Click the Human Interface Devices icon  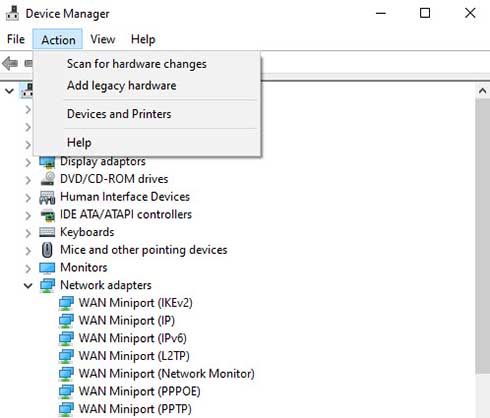coord(47,197)
